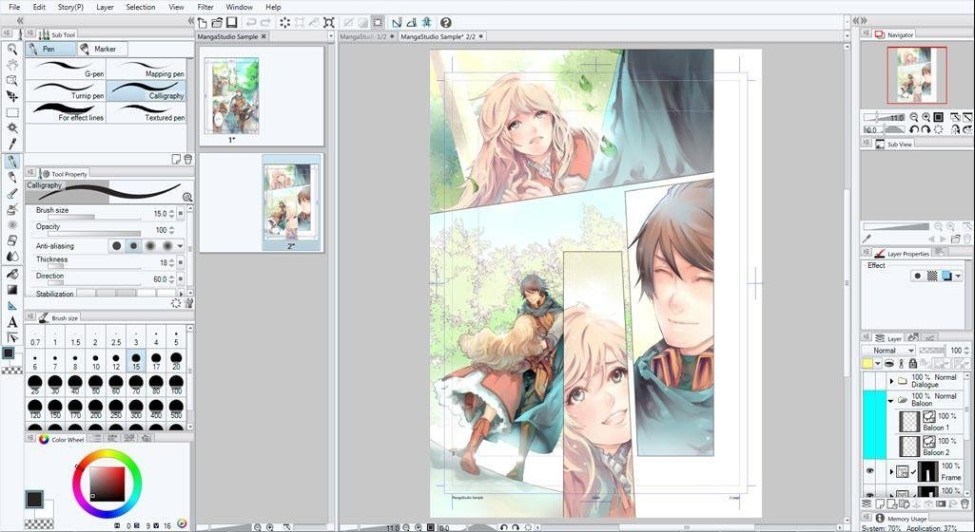Select the Textured pen sub tool
The height and width of the screenshot is (532, 975).
coord(146,112)
